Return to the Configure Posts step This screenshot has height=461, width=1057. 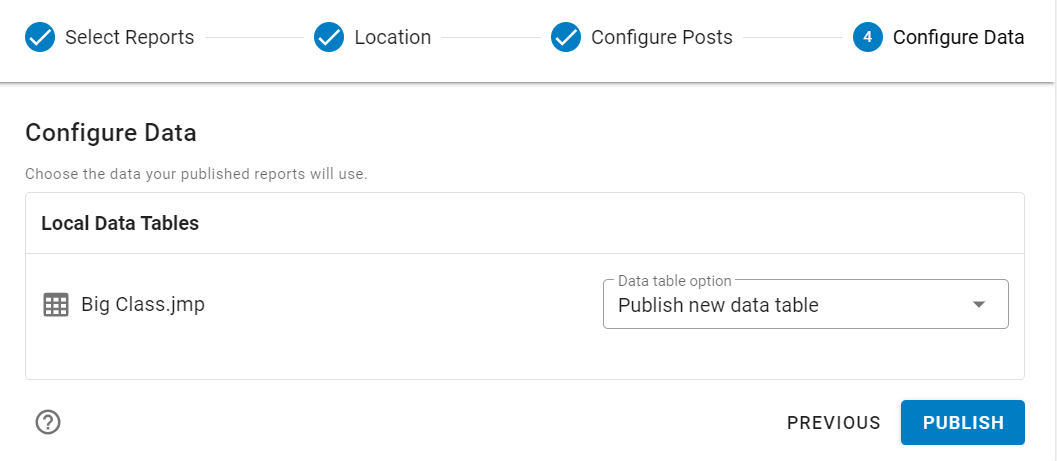[x=661, y=38]
